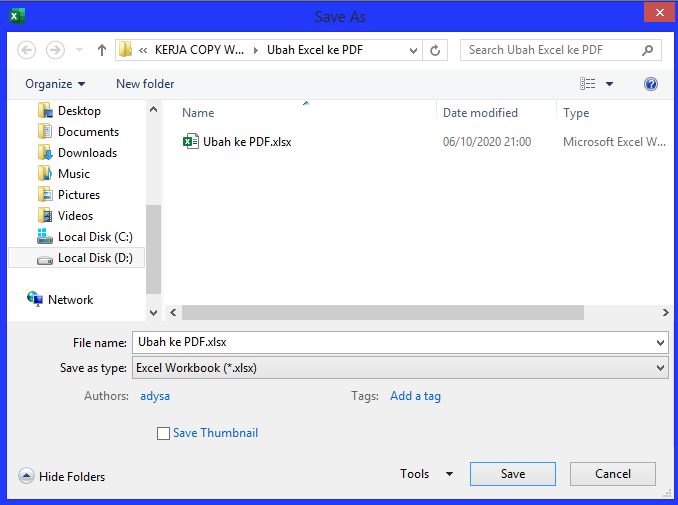
Task: Click the search magnifier icon
Action: [647, 50]
